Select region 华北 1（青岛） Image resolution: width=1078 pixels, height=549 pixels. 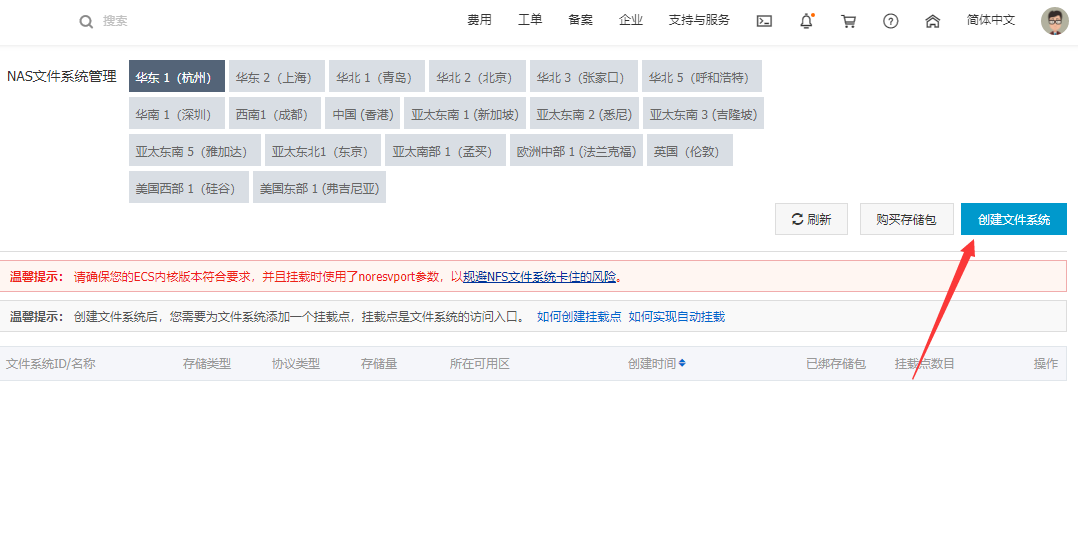(377, 76)
